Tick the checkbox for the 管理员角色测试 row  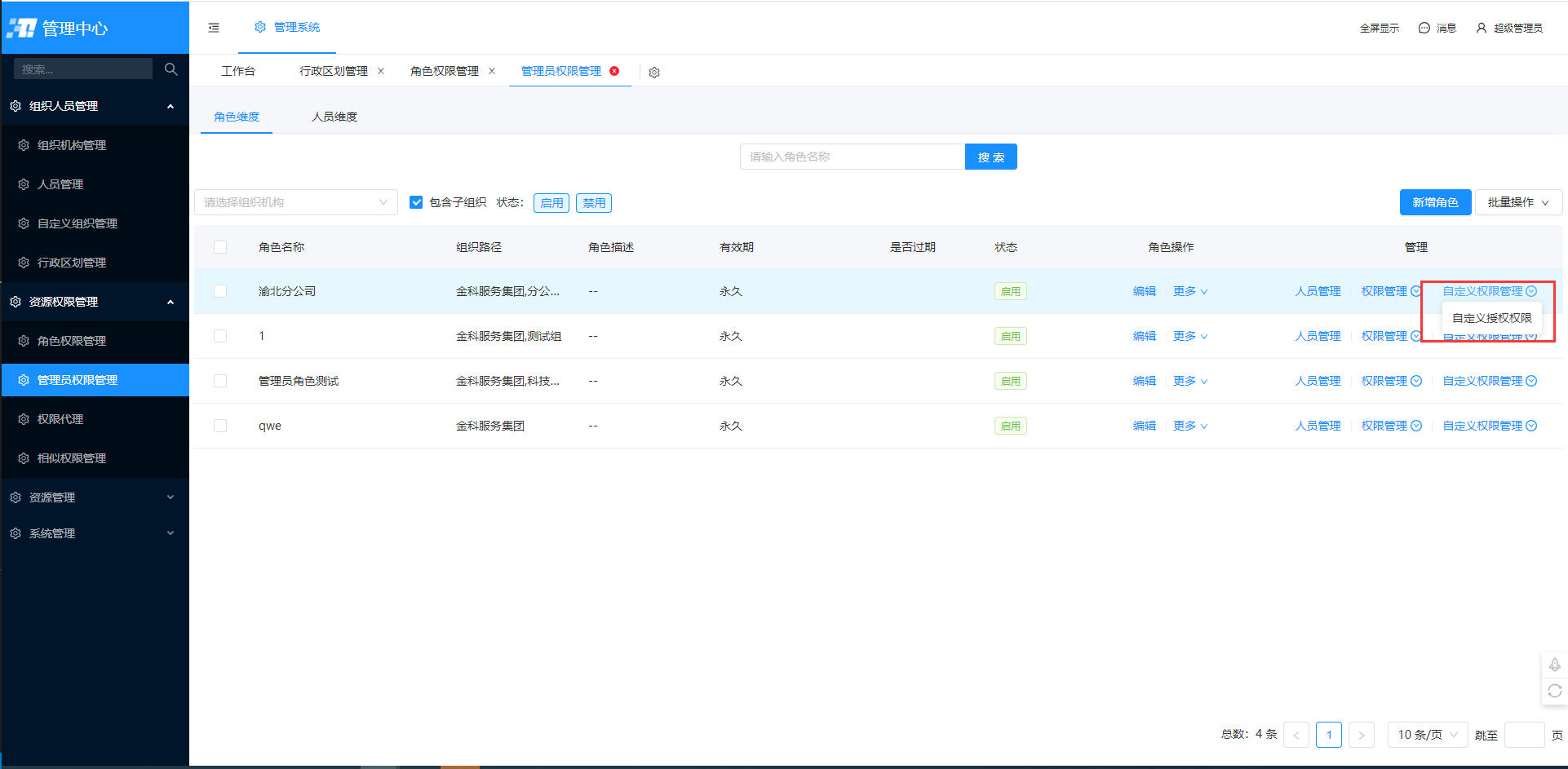[220, 381]
